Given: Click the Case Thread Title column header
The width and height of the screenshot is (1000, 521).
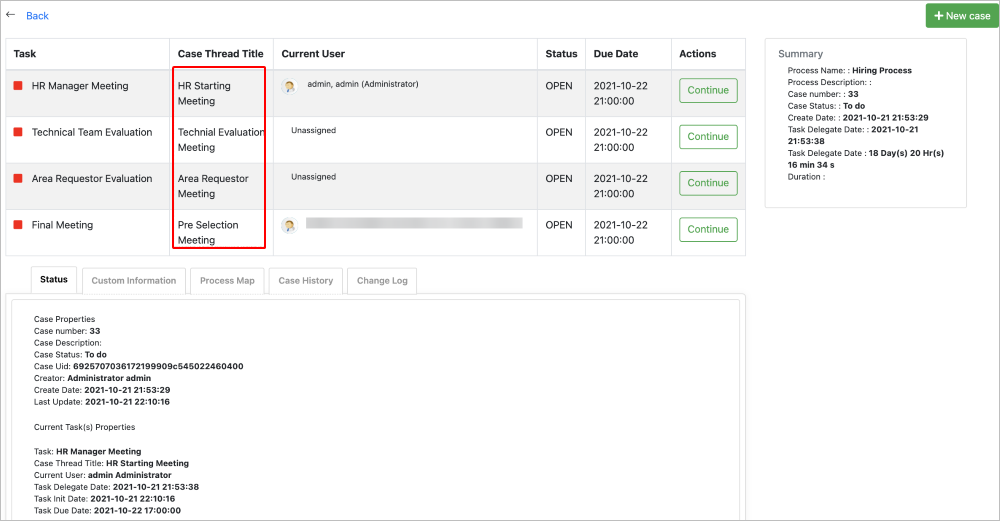Looking at the screenshot, I should coord(221,54).
